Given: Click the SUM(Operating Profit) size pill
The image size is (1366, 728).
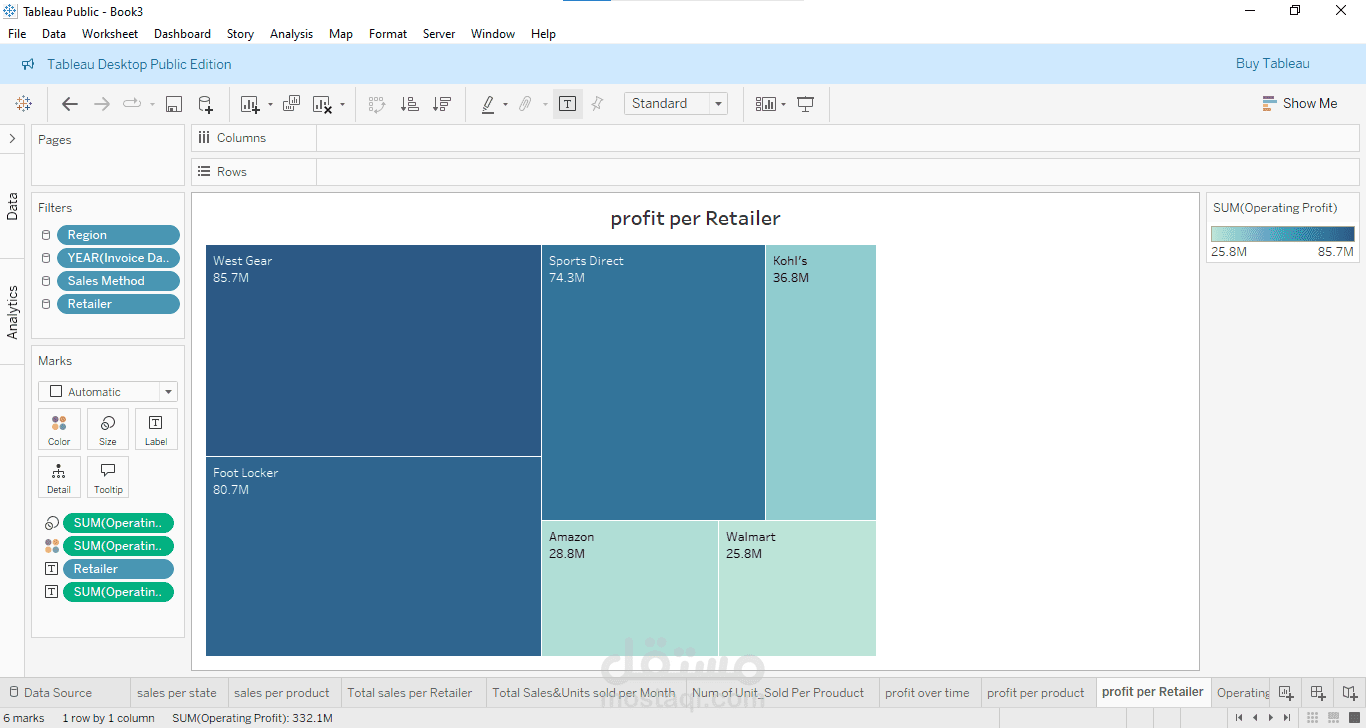Looking at the screenshot, I should (x=118, y=523).
